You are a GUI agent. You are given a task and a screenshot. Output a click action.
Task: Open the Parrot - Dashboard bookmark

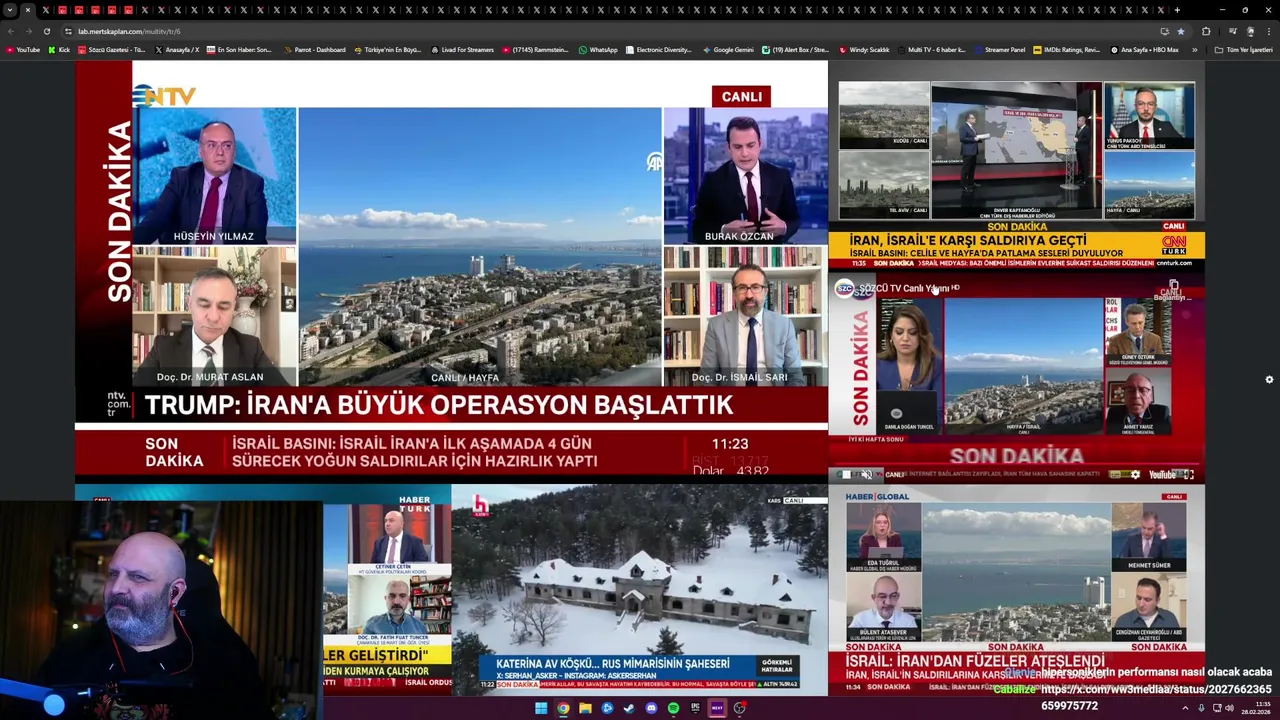pos(313,49)
